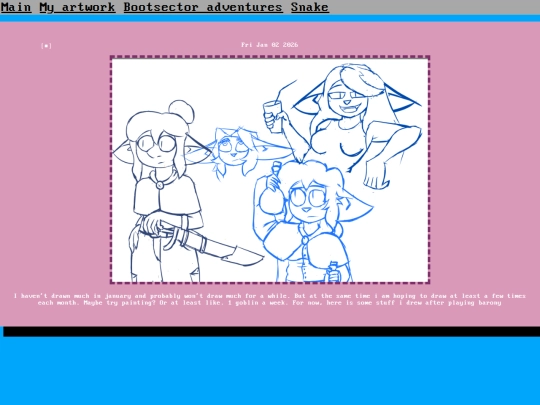
Task: Go to My artwork page
Action: tap(77, 7)
